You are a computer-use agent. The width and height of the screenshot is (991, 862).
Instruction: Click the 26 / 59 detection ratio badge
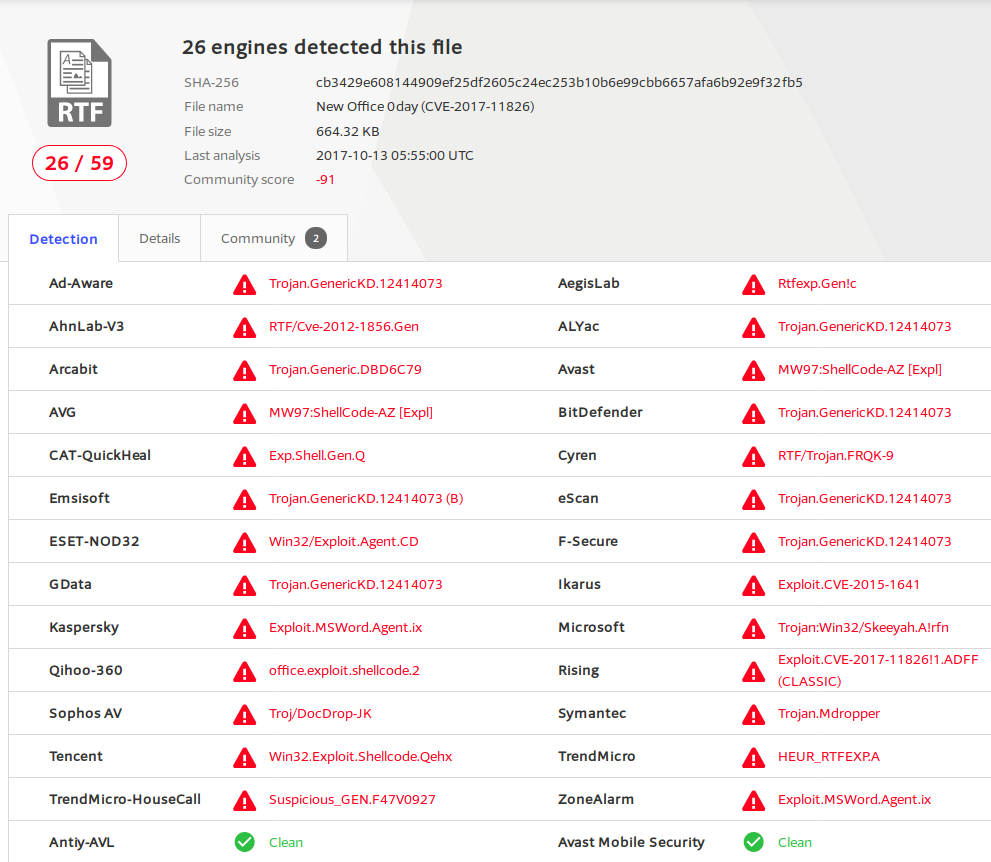coord(79,163)
